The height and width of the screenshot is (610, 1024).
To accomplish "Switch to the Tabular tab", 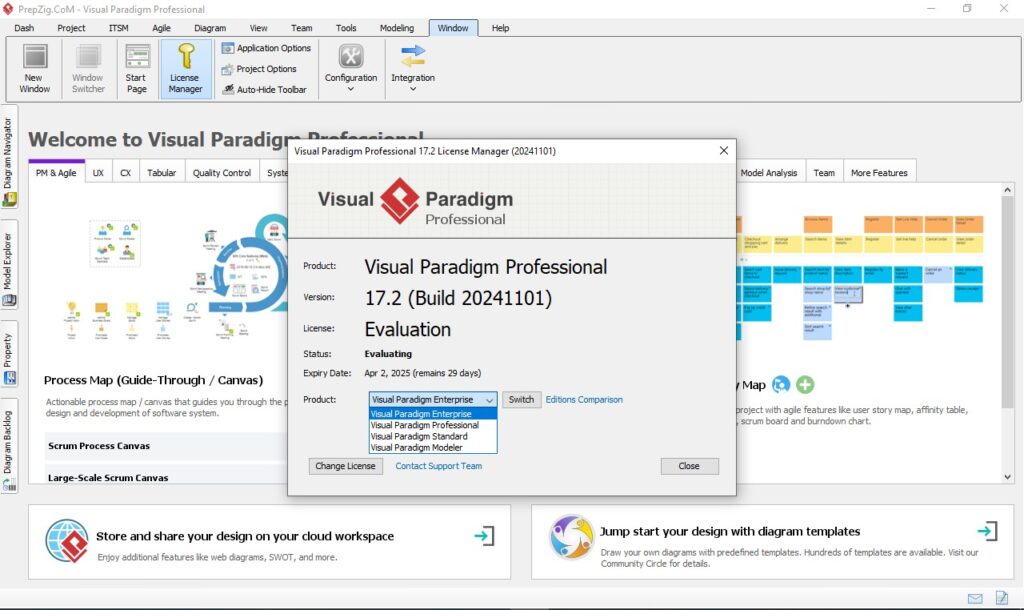I will tap(161, 172).
